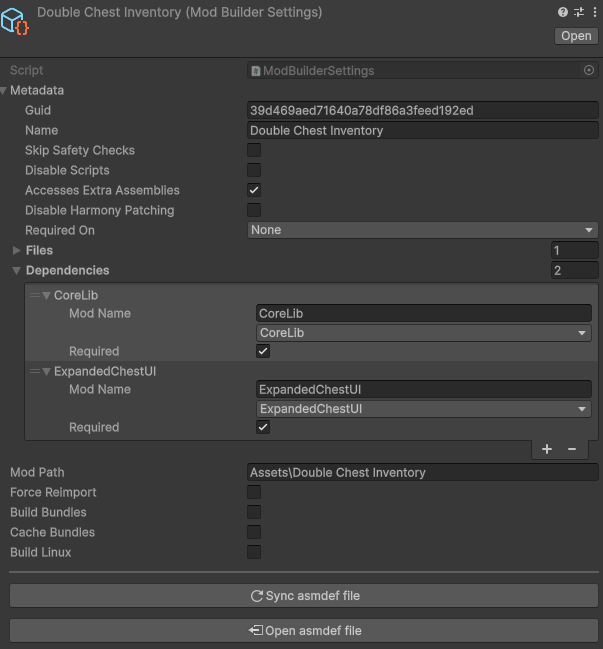Click the Name field showing Double Chest Inventory

coord(423,130)
